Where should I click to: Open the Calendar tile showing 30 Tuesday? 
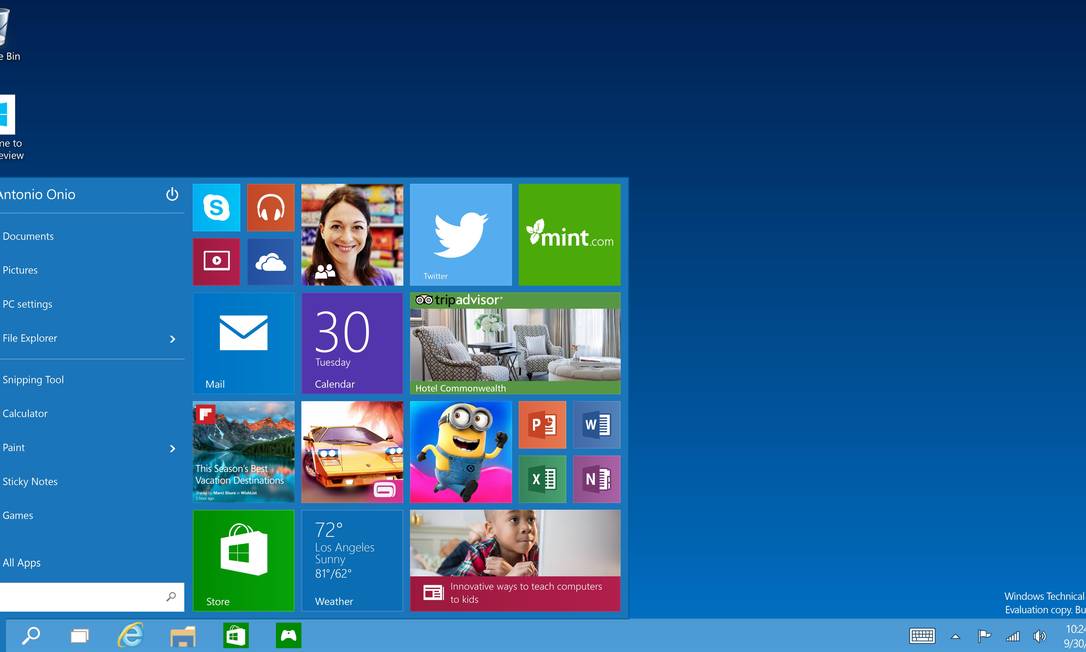(352, 343)
